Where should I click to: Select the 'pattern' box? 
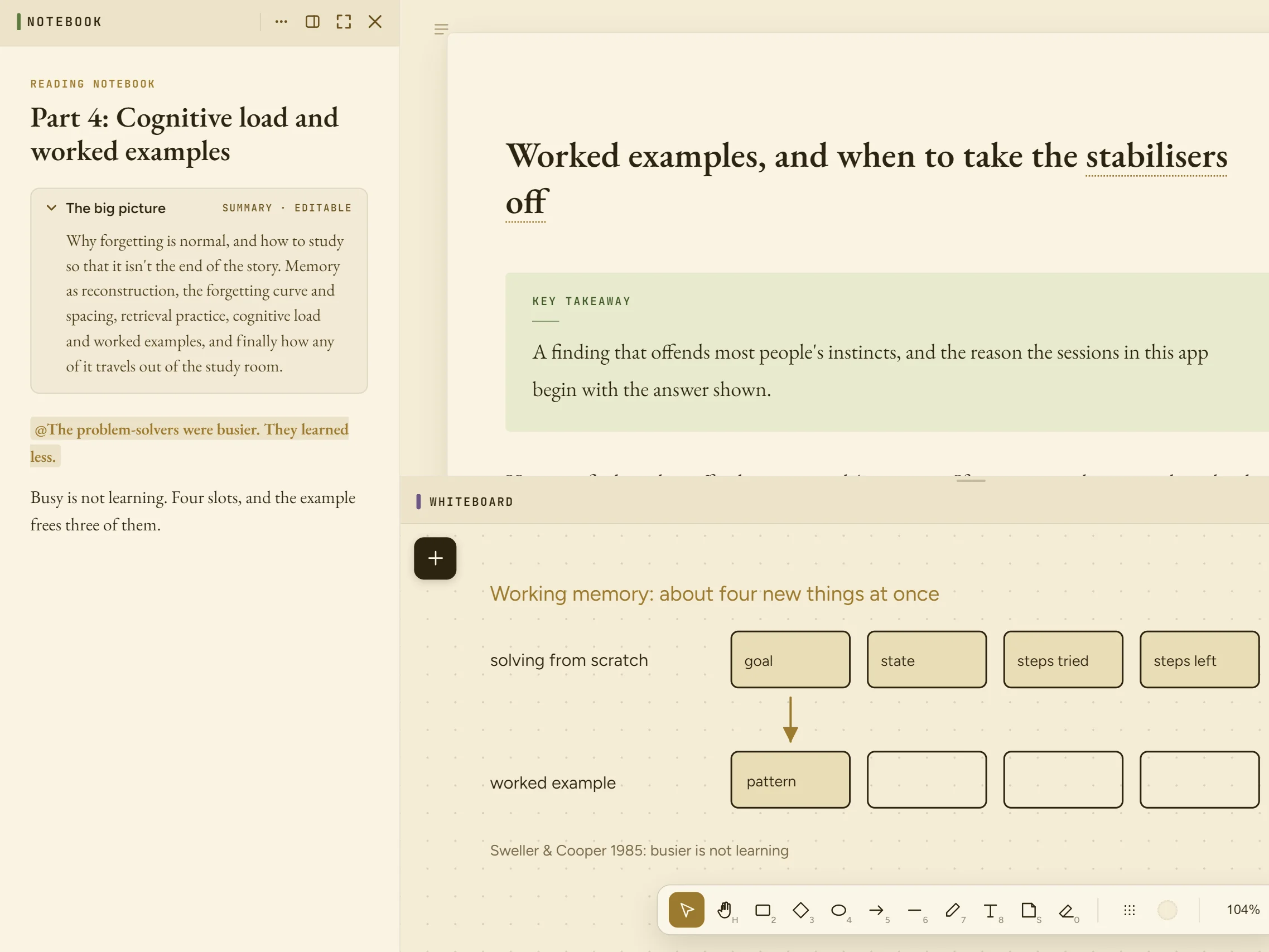tap(790, 780)
